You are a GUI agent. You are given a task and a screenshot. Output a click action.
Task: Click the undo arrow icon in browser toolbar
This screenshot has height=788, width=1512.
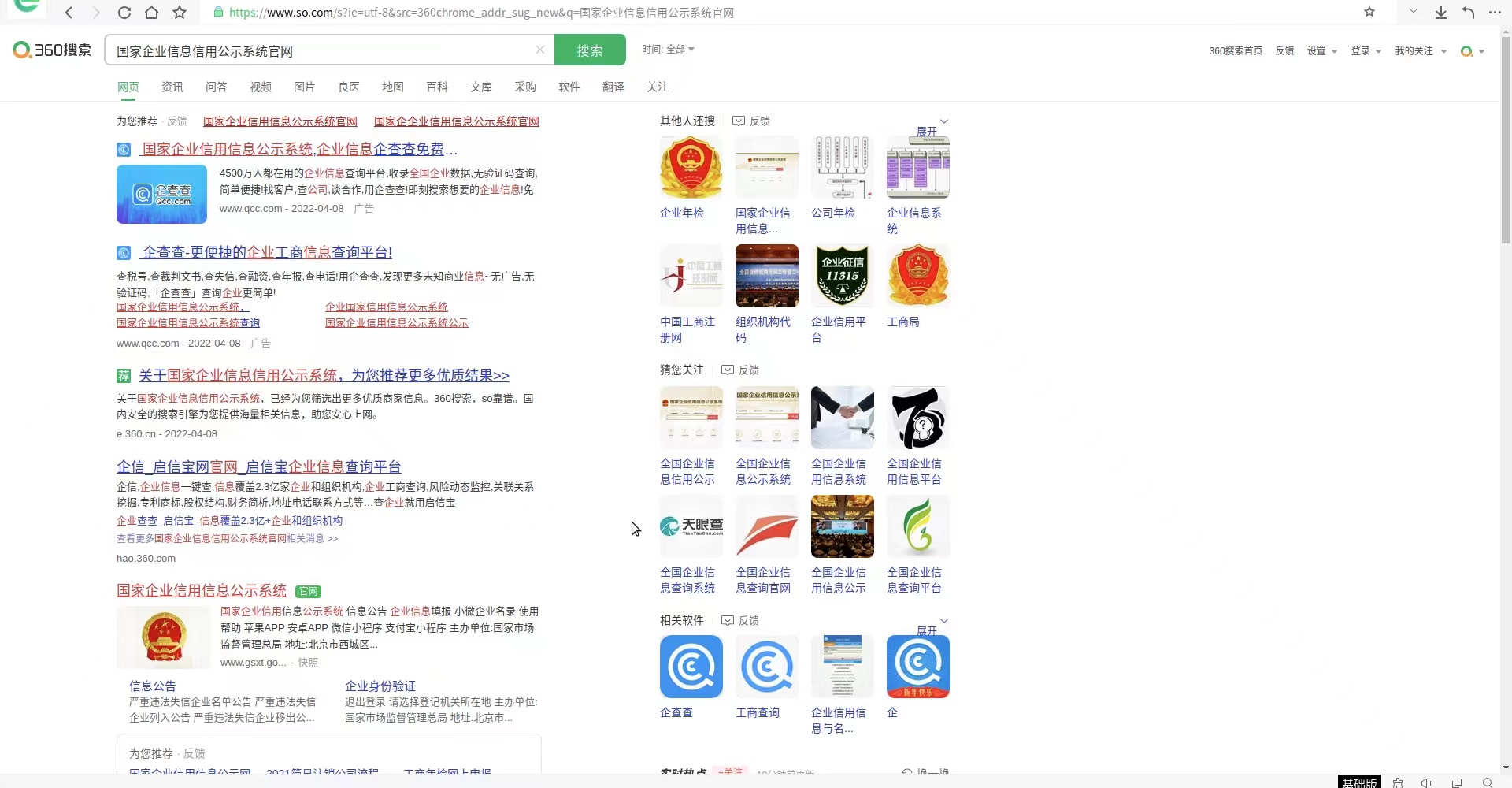coord(1468,13)
